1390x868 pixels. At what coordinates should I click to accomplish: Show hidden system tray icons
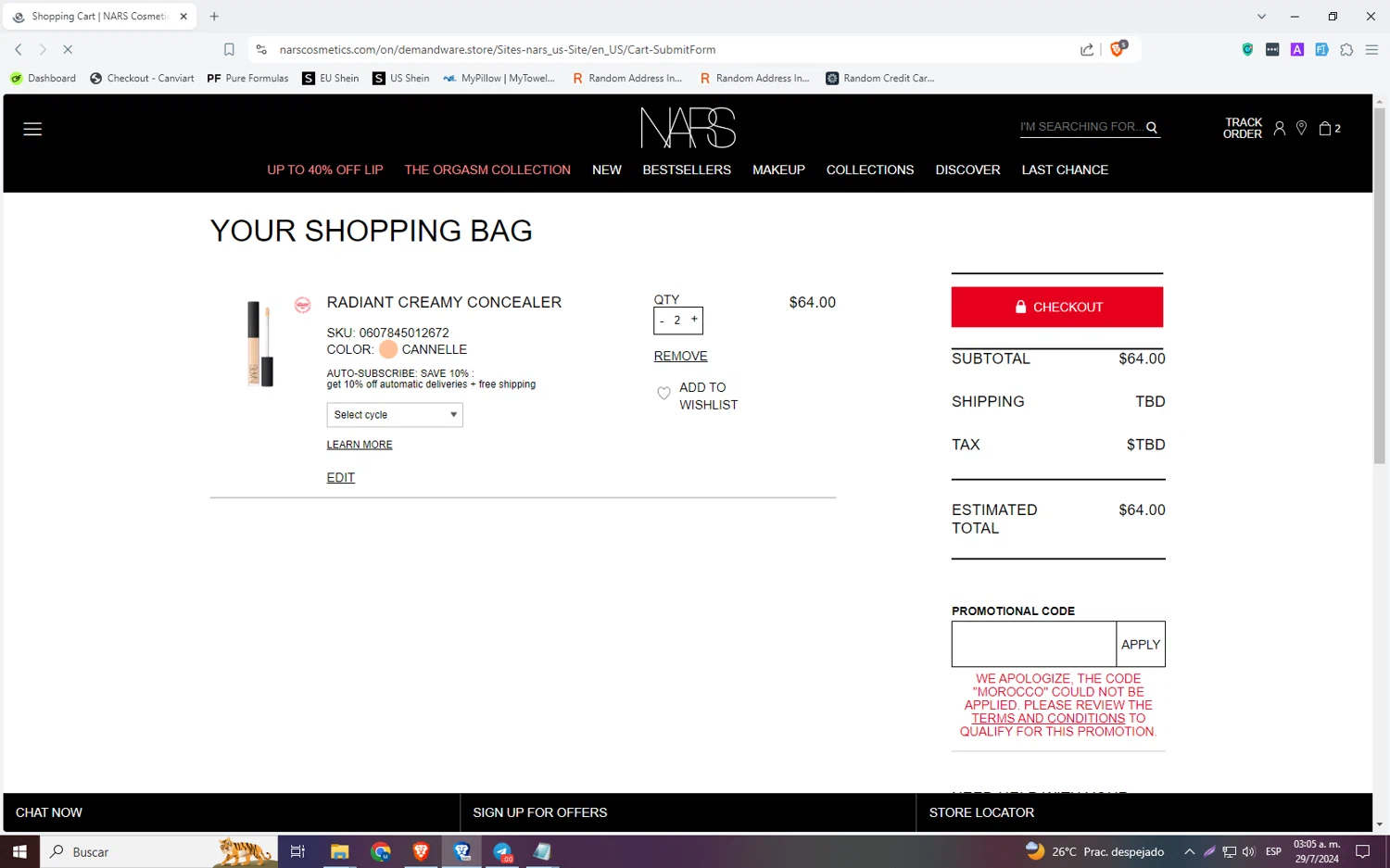[x=1189, y=851]
